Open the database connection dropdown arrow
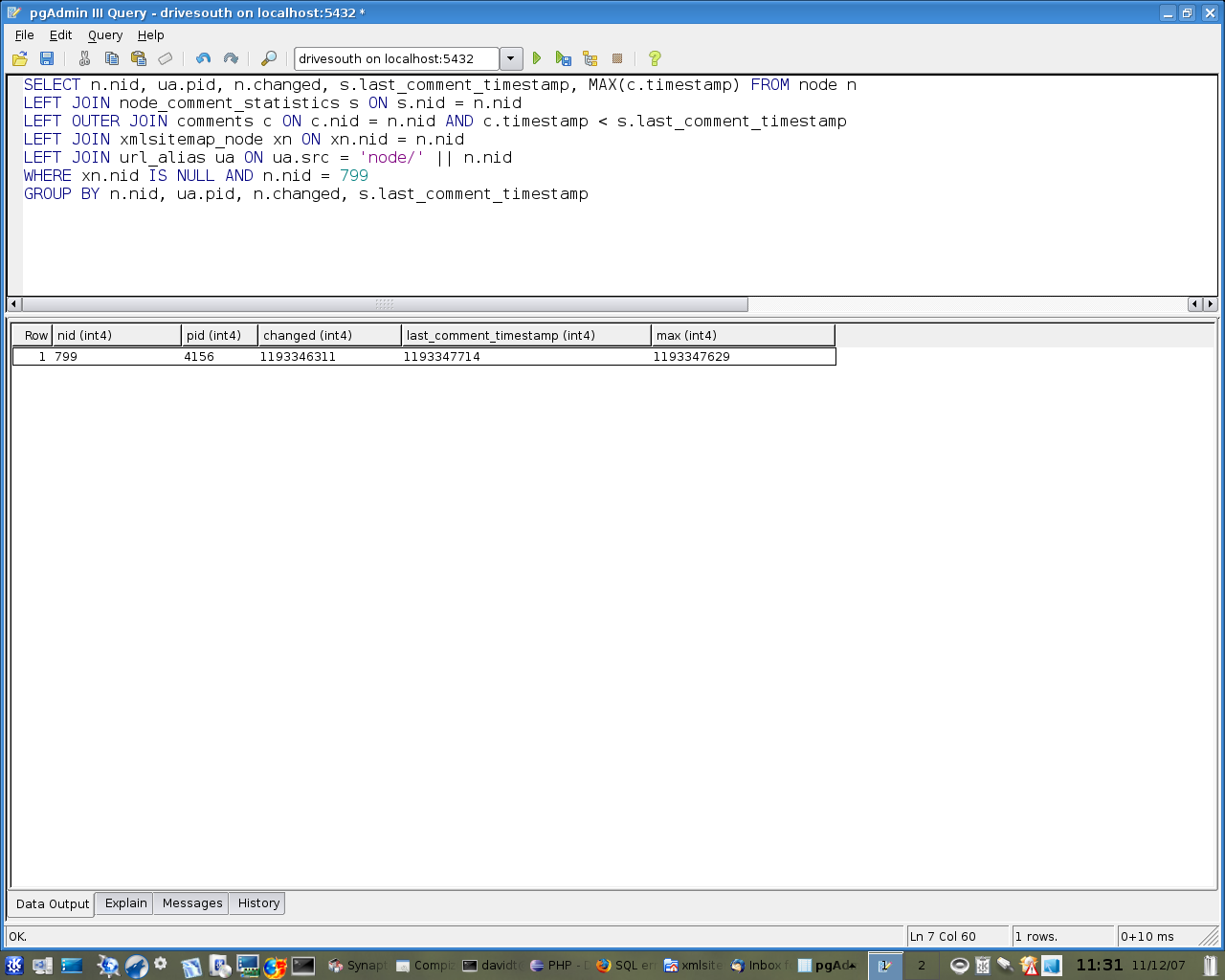The height and width of the screenshot is (980, 1225). [511, 58]
